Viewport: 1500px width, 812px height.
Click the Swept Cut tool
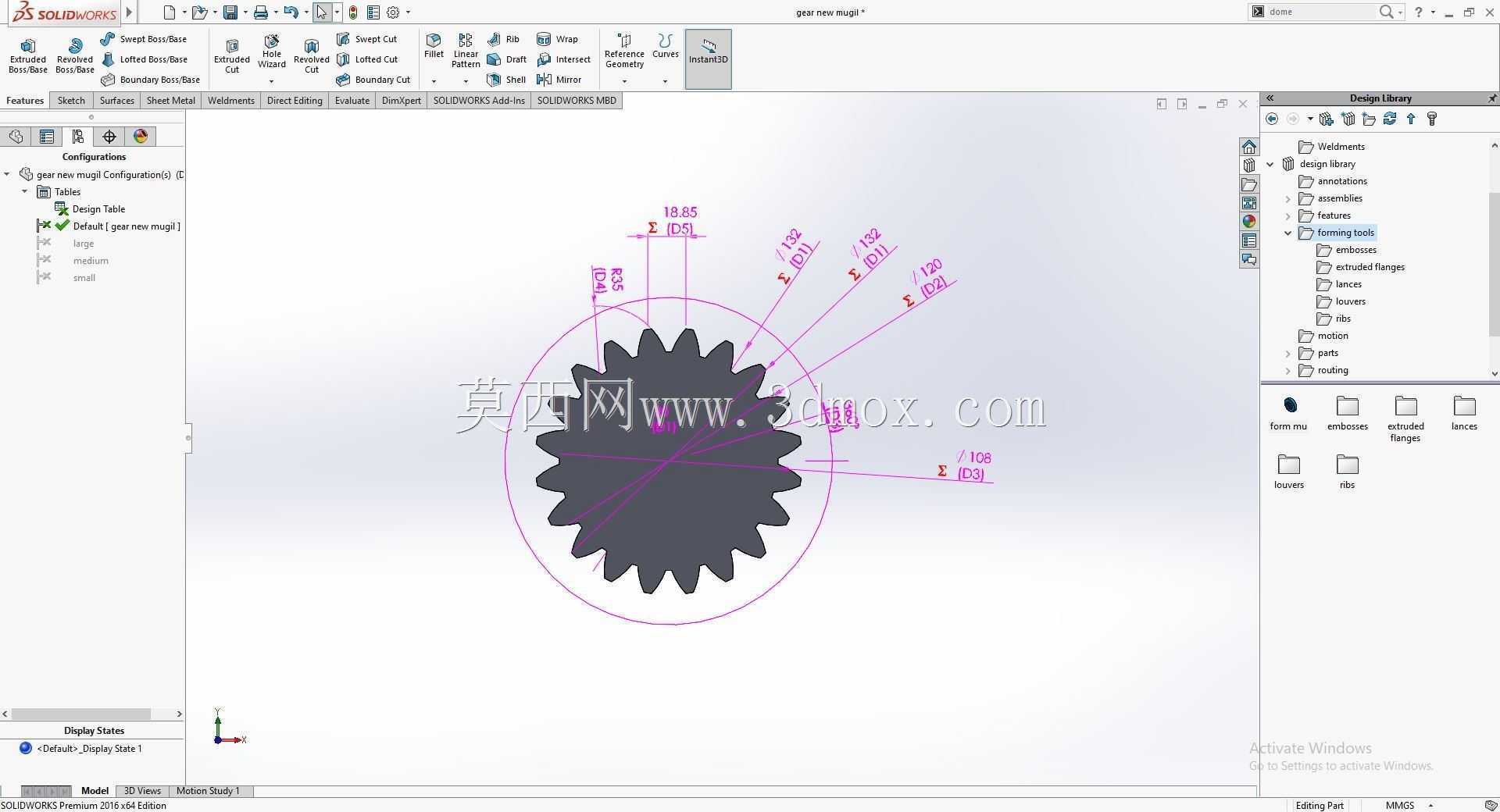point(366,39)
